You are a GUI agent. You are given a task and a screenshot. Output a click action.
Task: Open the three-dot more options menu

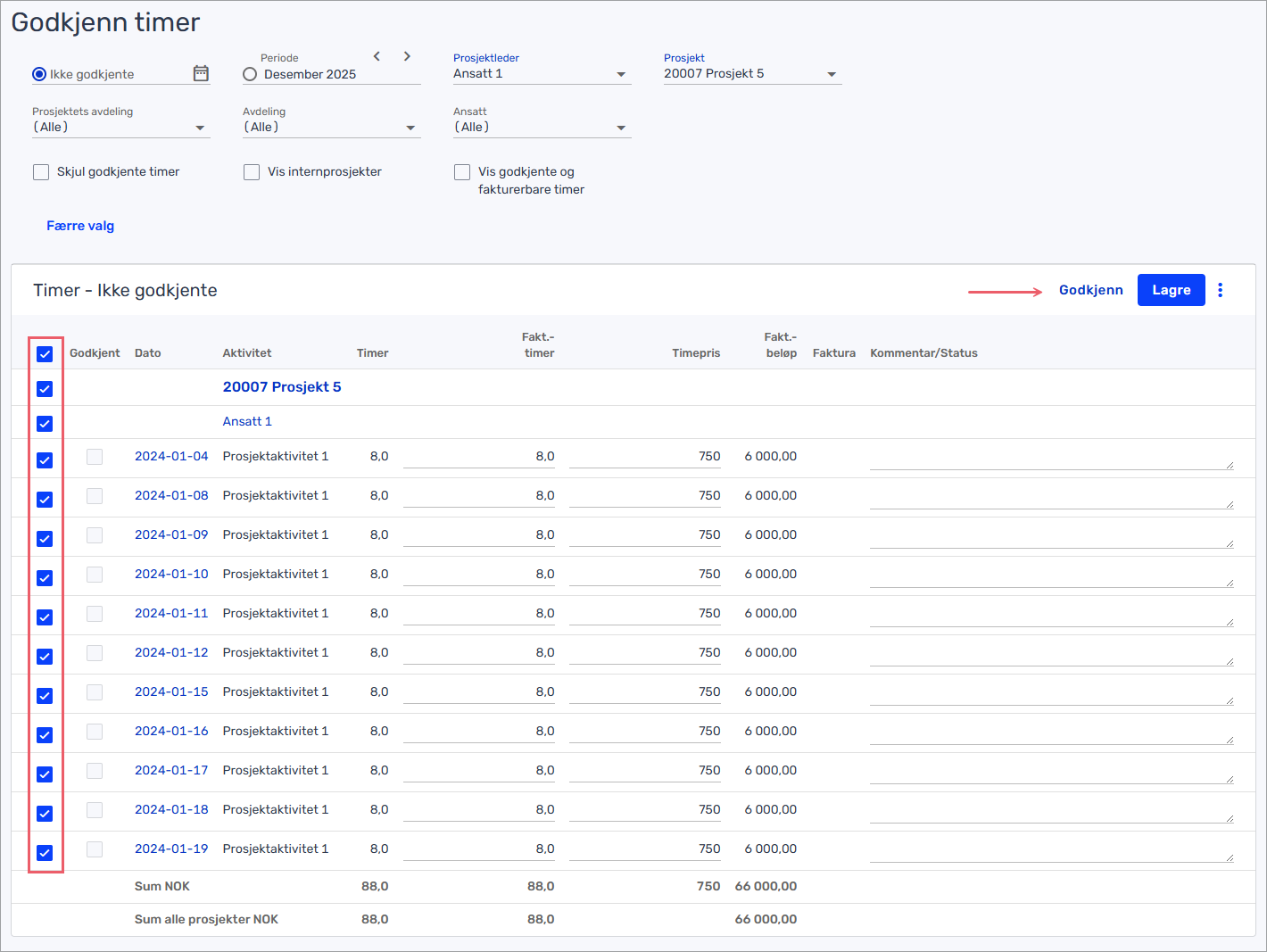pos(1220,290)
